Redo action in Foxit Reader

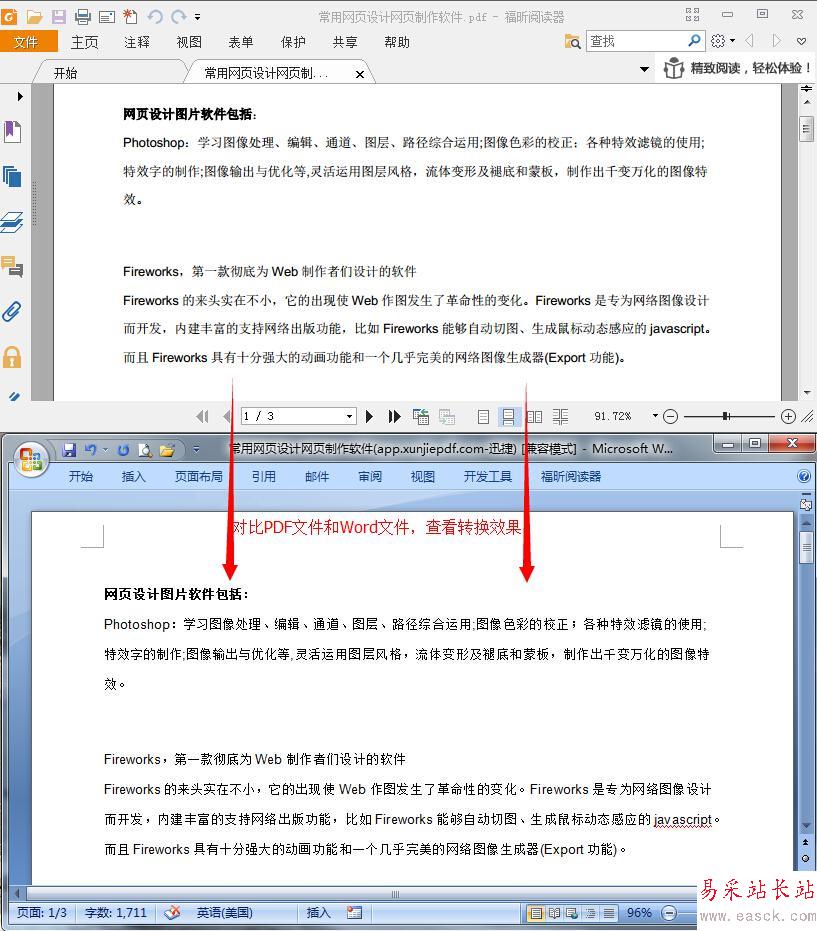click(178, 17)
